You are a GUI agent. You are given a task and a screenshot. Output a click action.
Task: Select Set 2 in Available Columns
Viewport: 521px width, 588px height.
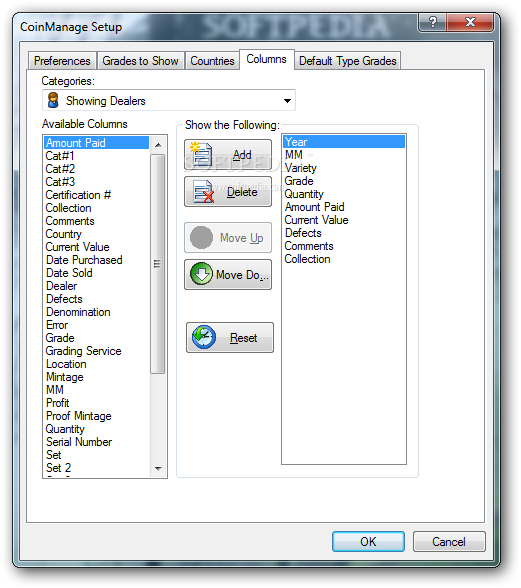[x=96, y=468]
